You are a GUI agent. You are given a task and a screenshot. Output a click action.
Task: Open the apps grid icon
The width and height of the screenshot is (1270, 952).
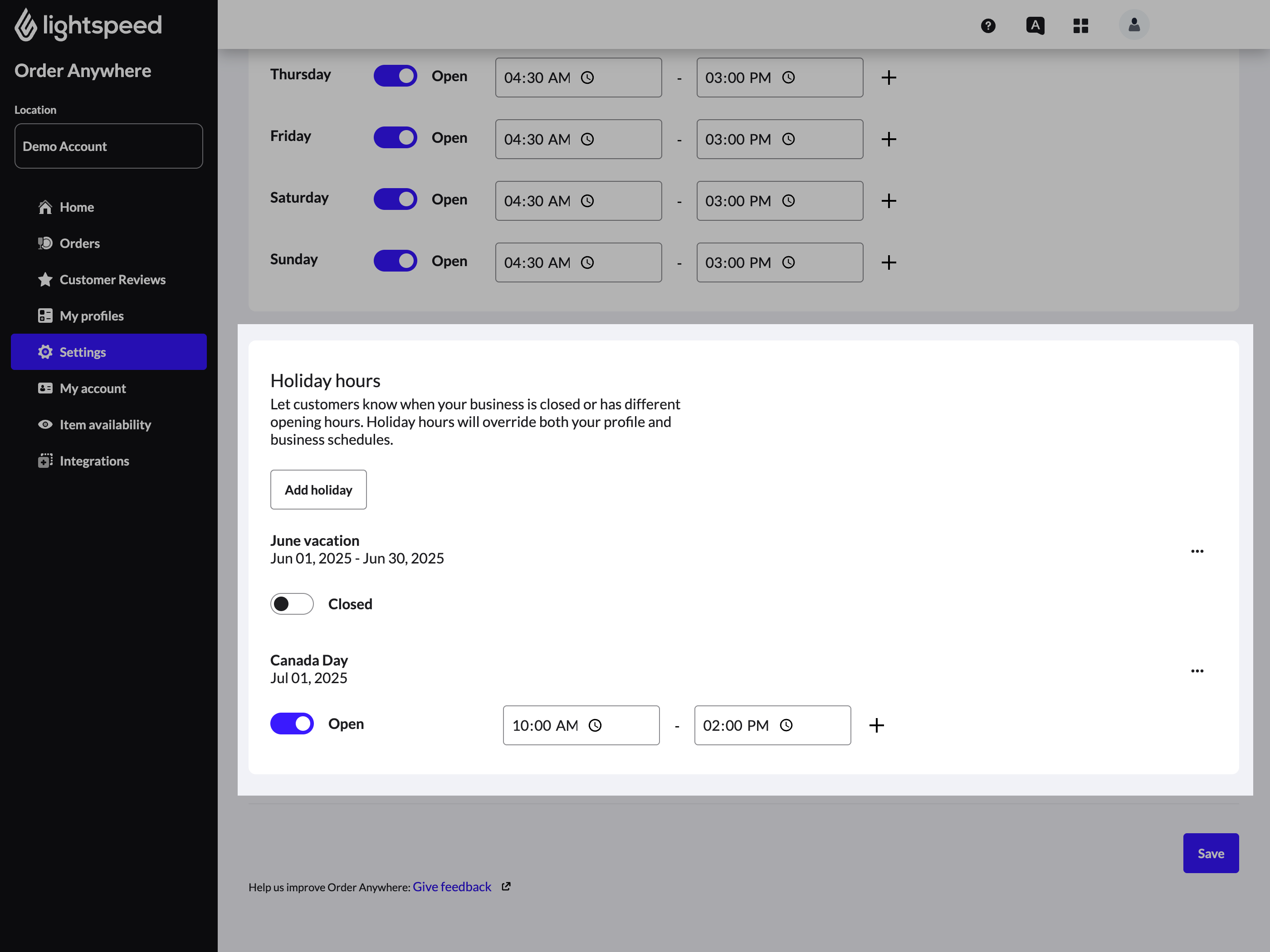tap(1080, 26)
